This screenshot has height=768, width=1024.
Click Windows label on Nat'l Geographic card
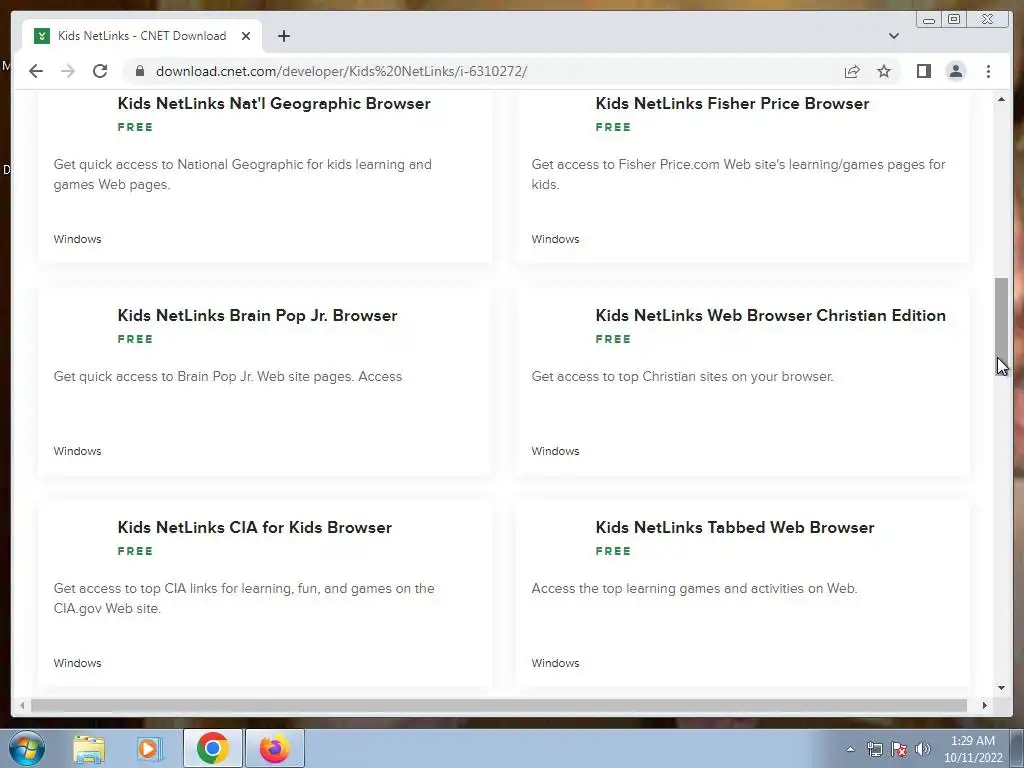tap(77, 239)
